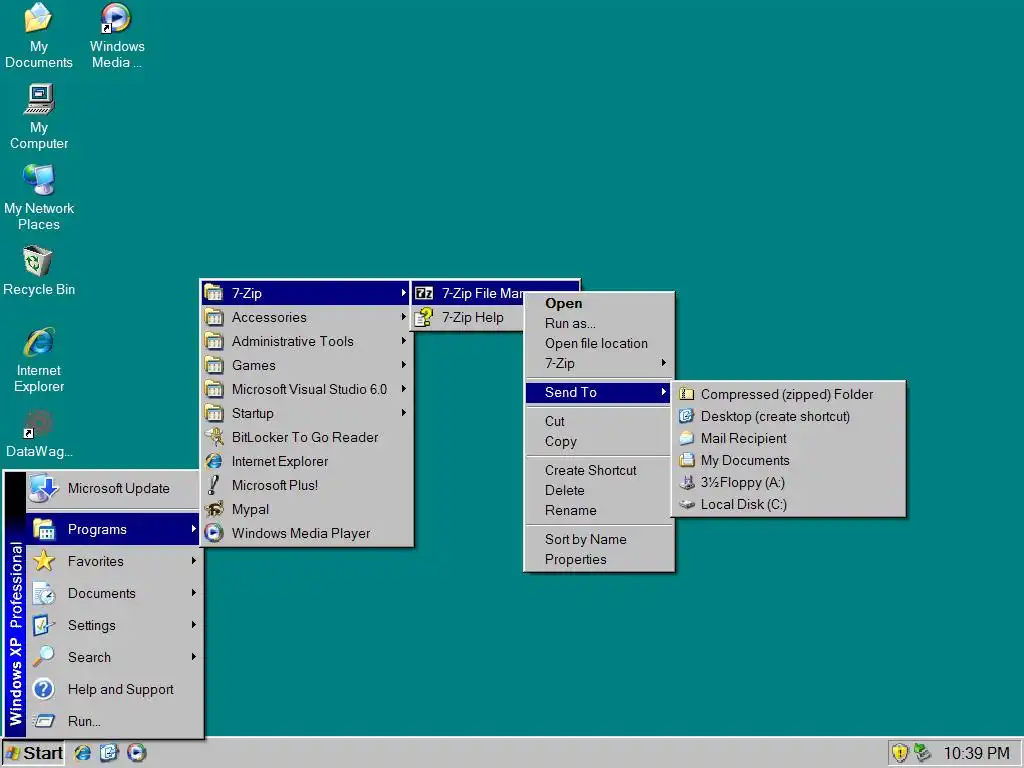
Task: Launch Media Player from quick launch bar
Action: tap(136, 753)
